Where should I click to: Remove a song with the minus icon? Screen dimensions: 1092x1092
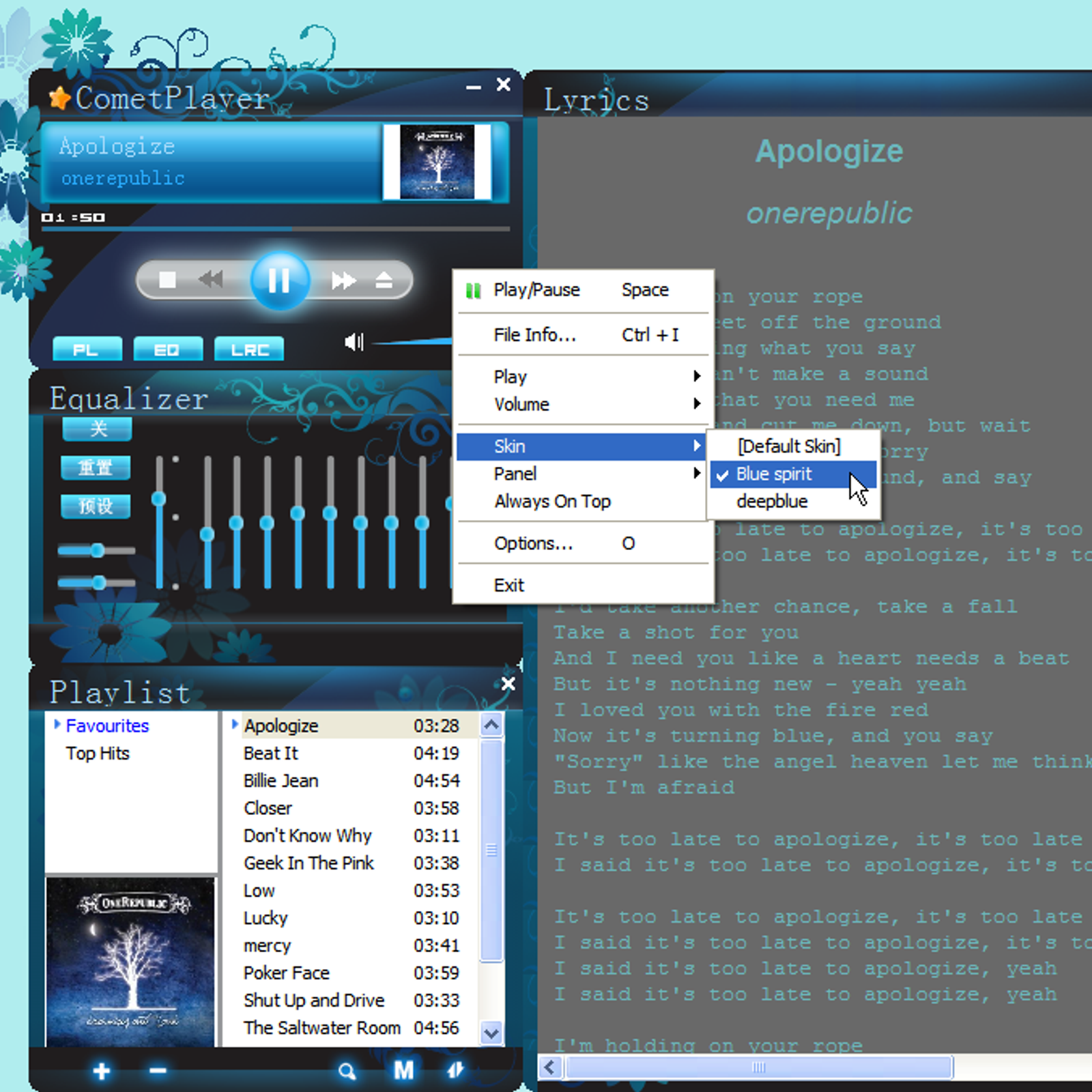click(x=158, y=1070)
